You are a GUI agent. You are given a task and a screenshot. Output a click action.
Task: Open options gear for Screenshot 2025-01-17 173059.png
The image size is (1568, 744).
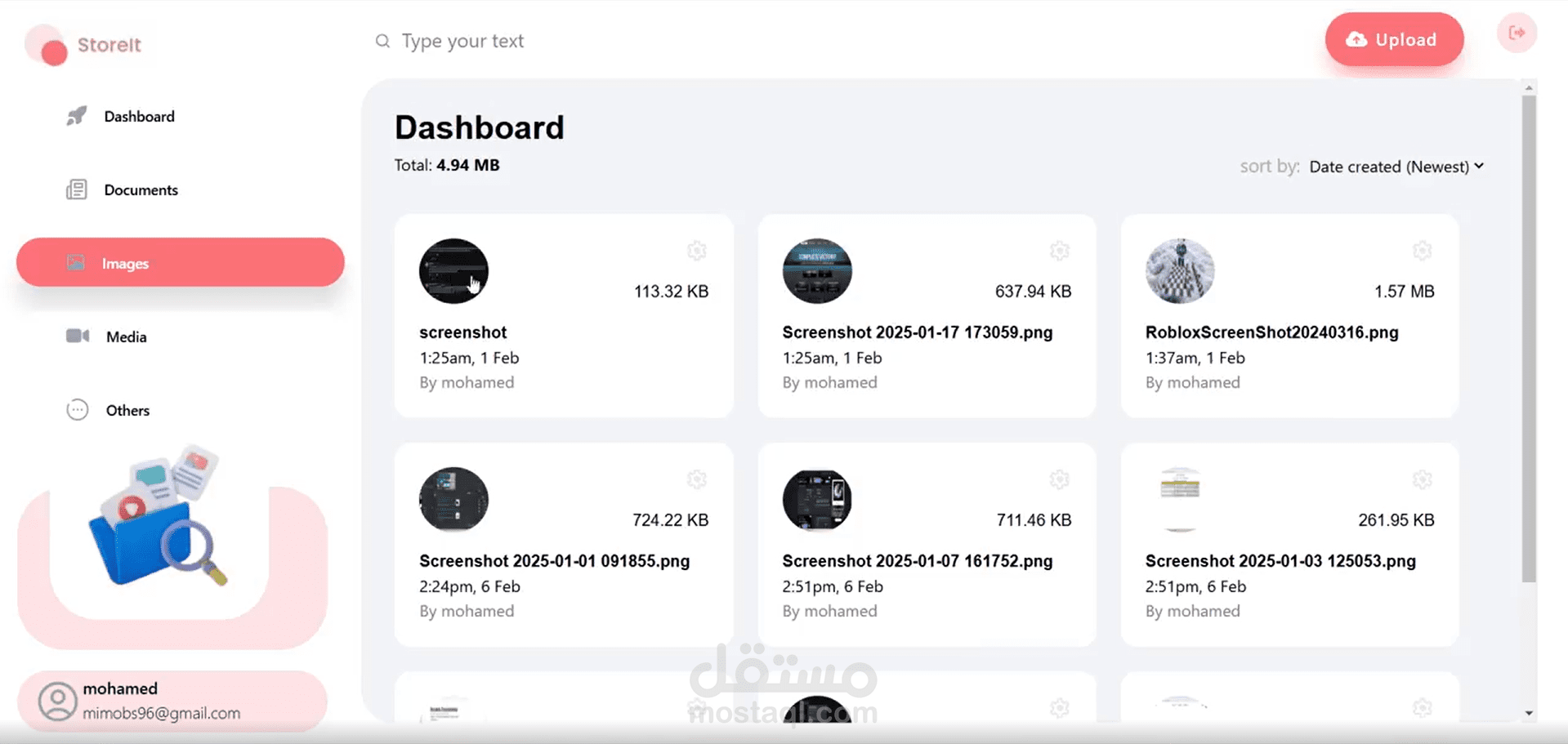tap(1059, 251)
